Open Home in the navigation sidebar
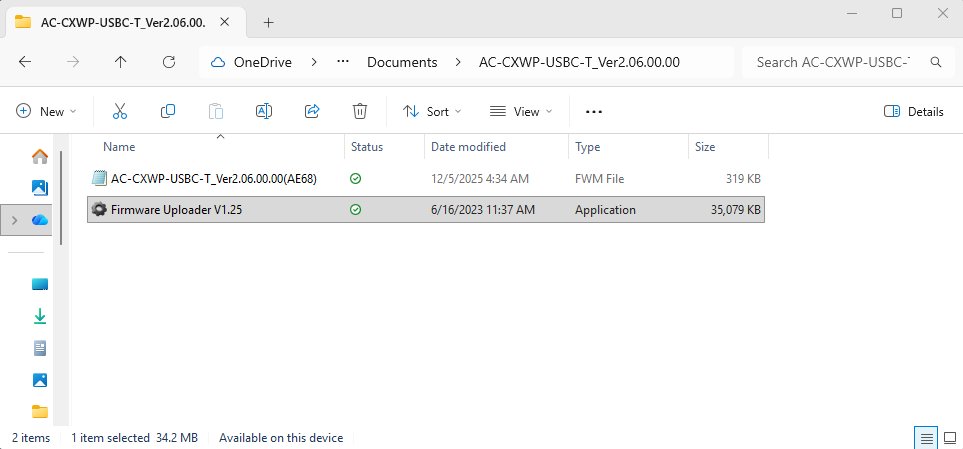This screenshot has height=449, width=963. click(40, 156)
